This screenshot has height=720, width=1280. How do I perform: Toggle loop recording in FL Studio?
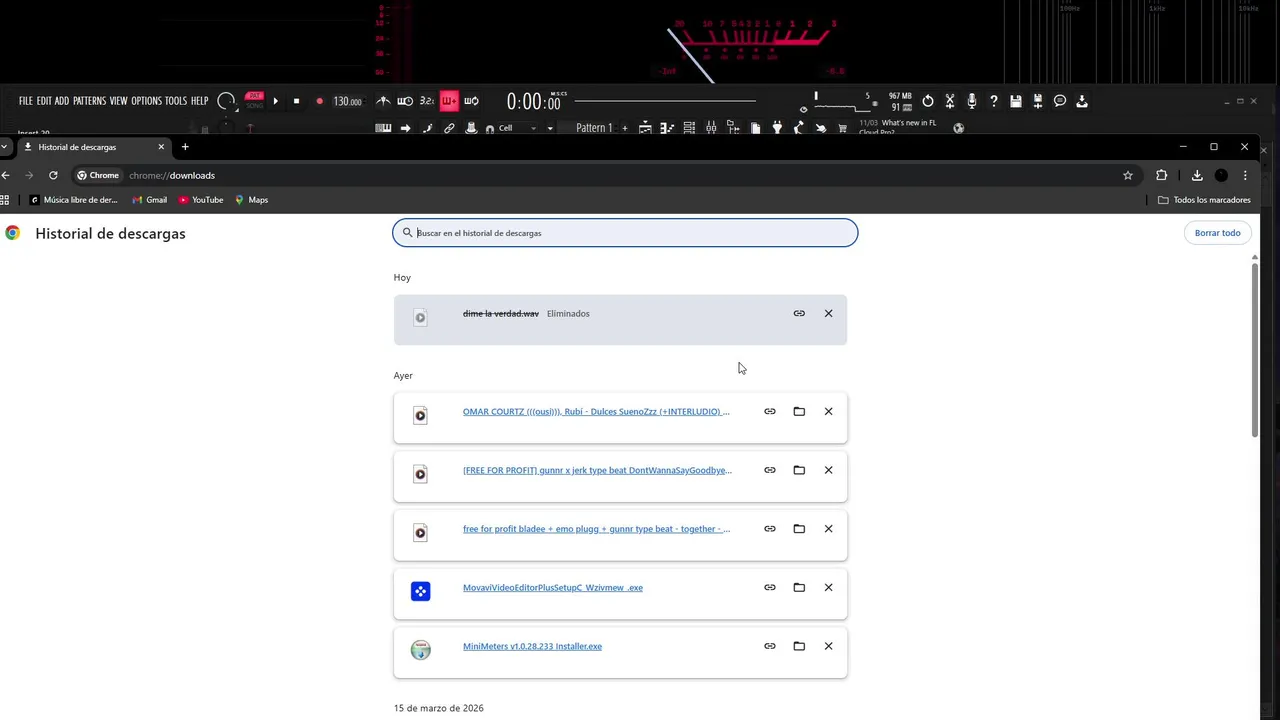point(471,101)
